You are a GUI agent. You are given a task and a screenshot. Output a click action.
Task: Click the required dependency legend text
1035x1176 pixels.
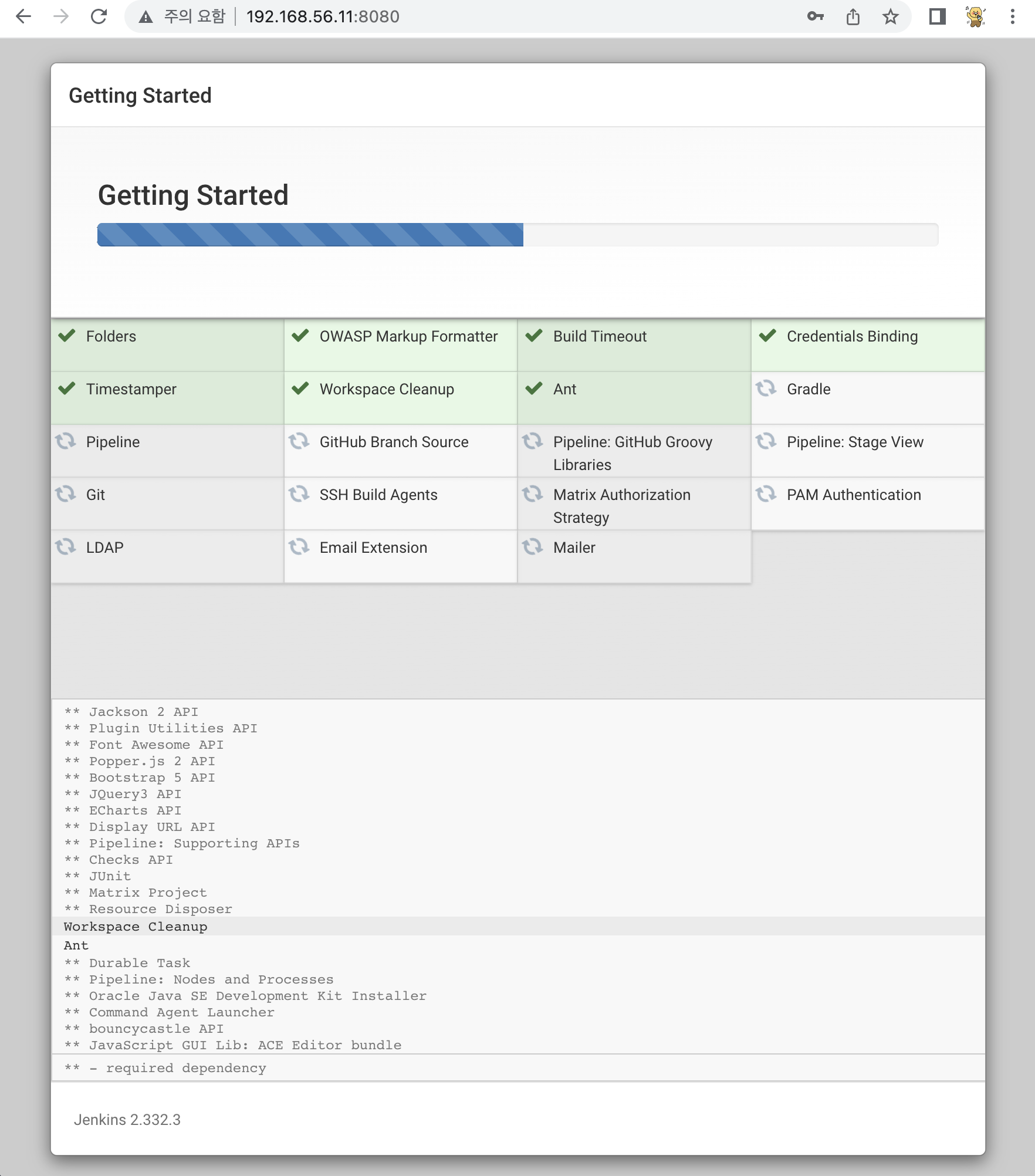click(x=165, y=1068)
